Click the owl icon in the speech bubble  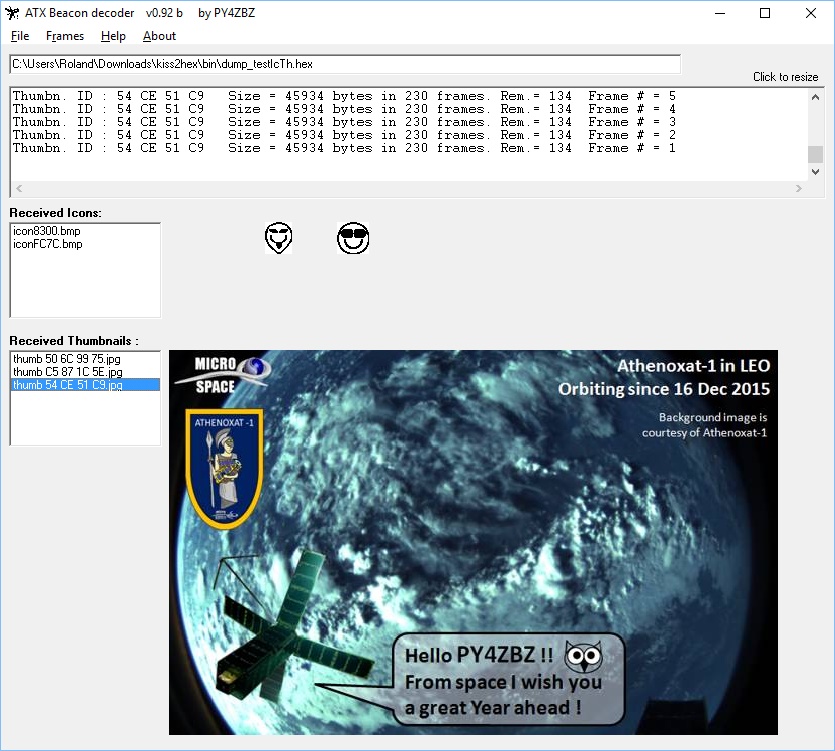583,658
